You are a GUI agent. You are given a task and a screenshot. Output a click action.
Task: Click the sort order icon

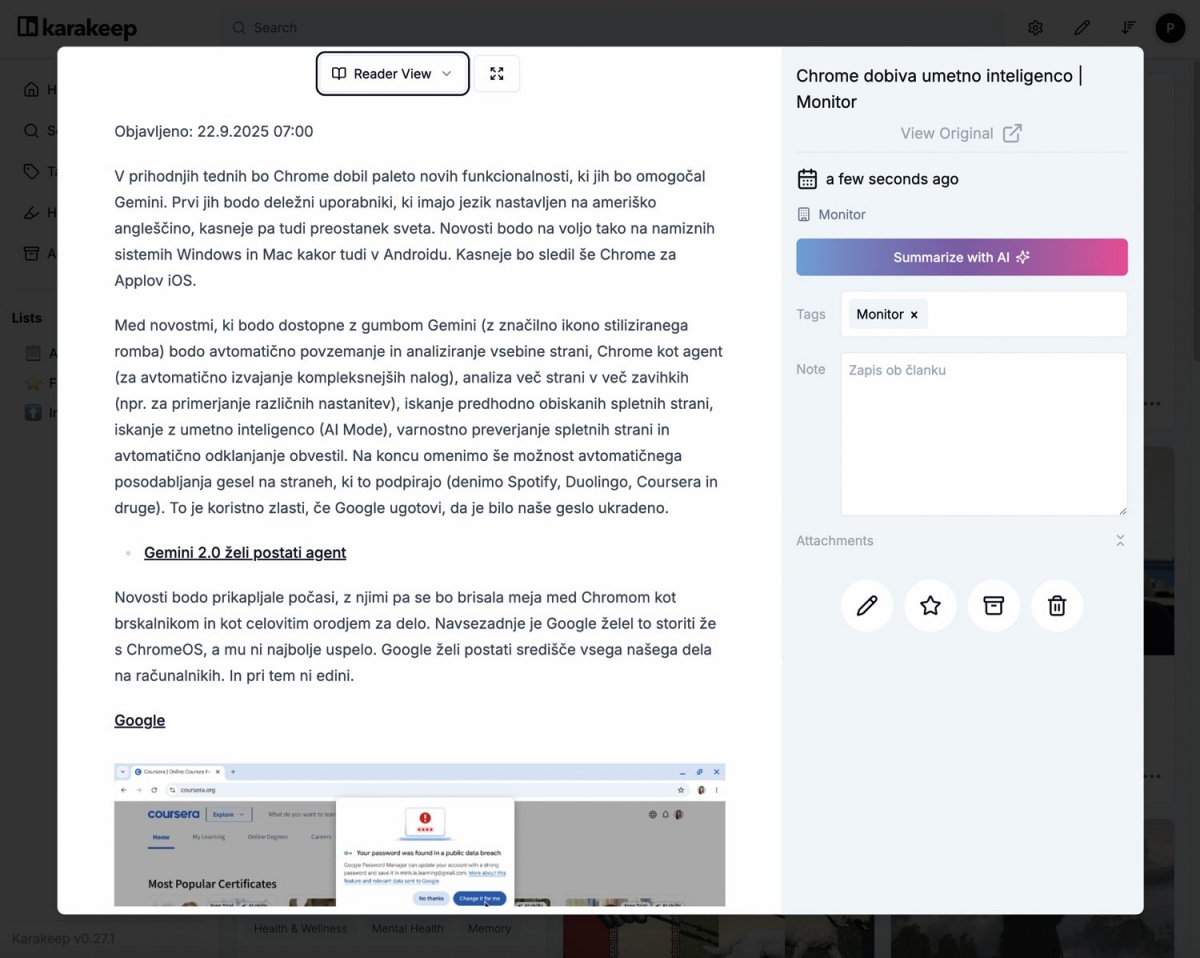click(1128, 28)
